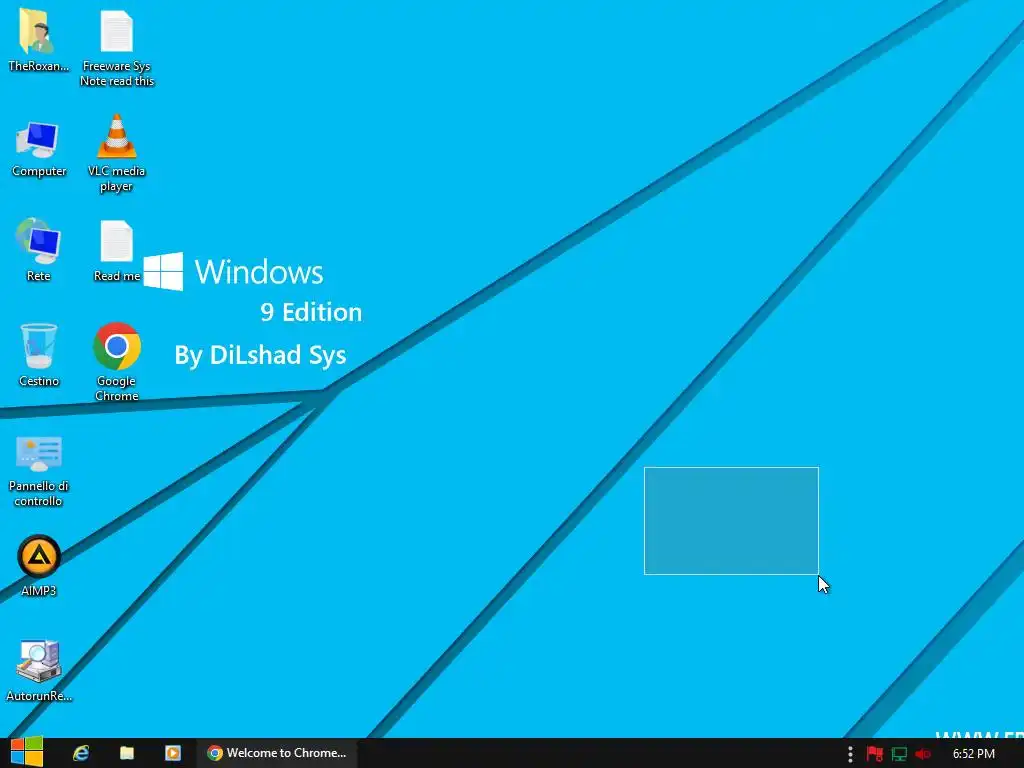Select the Freeware Sys Note read this file

coord(116,48)
